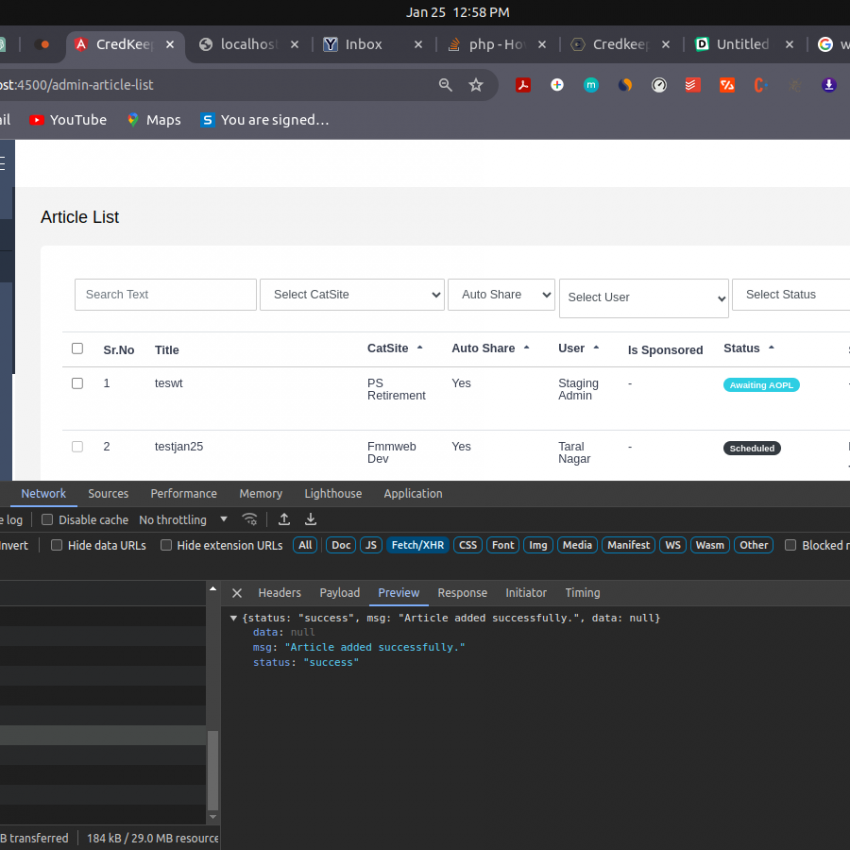The image size is (850, 850).
Task: Show the raw Response tab
Action: tap(462, 593)
